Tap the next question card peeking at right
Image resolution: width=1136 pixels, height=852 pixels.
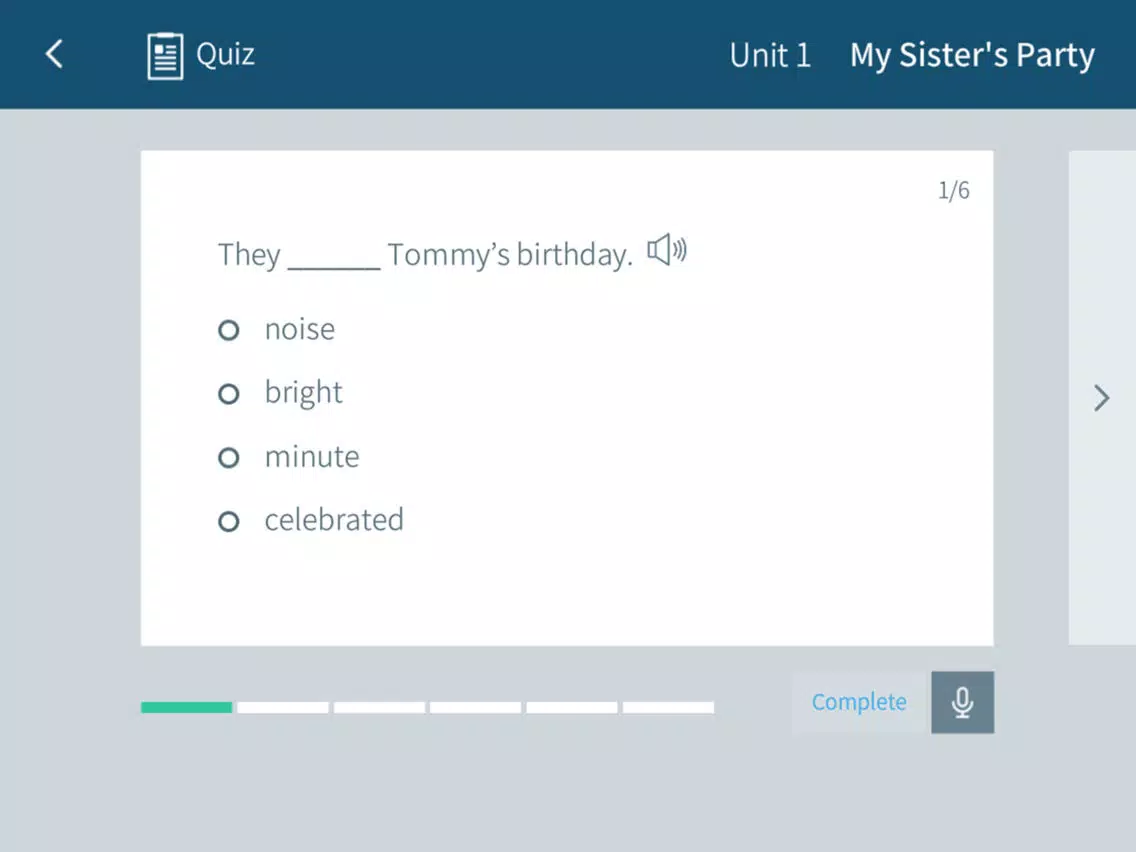pyautogui.click(x=1102, y=398)
